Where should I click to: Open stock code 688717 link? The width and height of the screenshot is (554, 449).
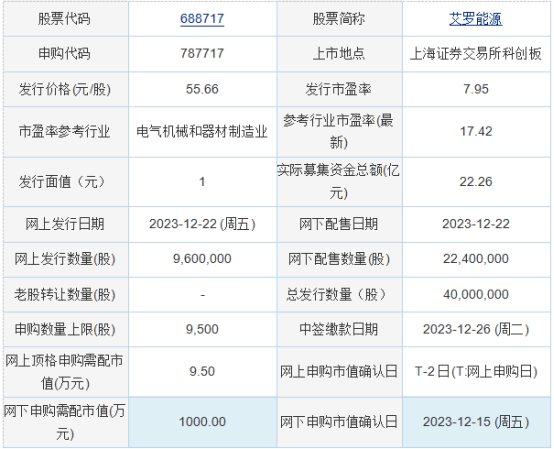(x=202, y=19)
